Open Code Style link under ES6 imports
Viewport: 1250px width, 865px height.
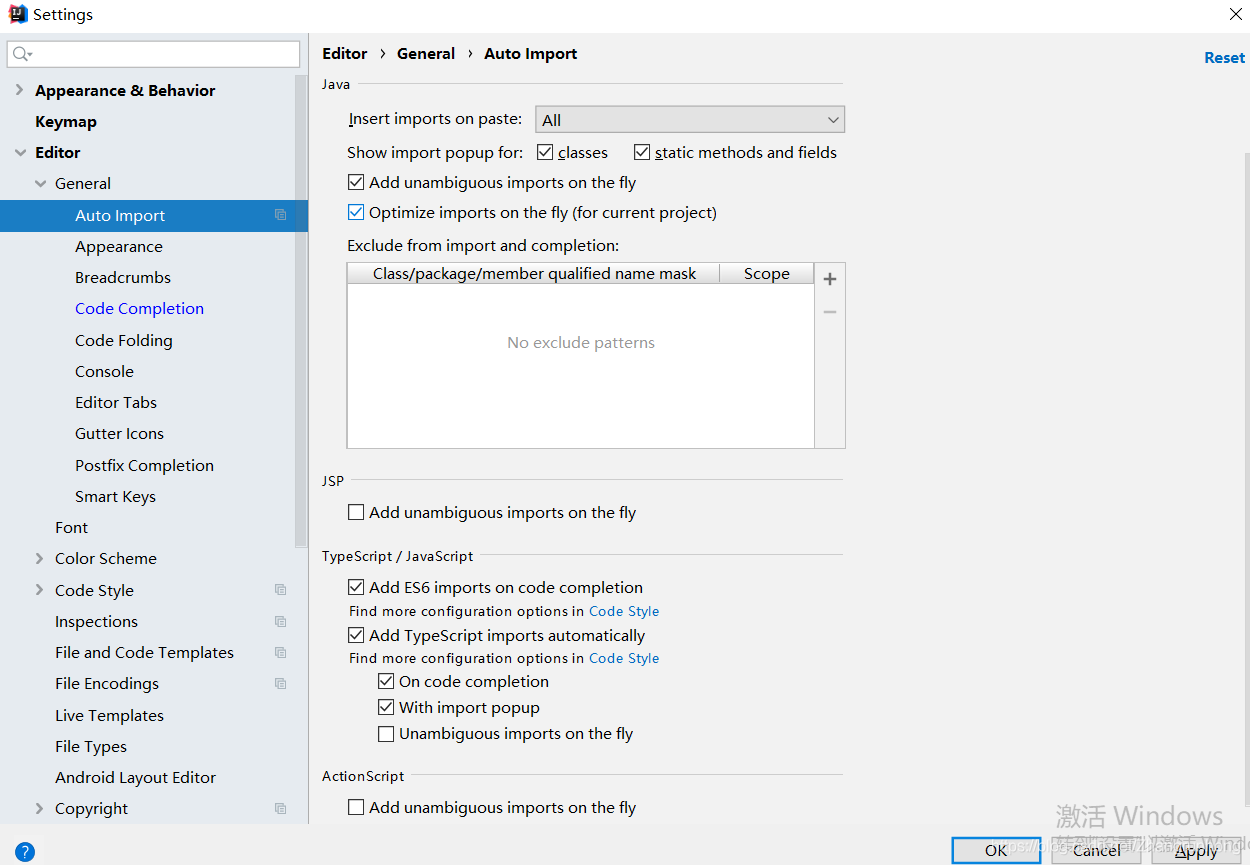click(x=624, y=611)
